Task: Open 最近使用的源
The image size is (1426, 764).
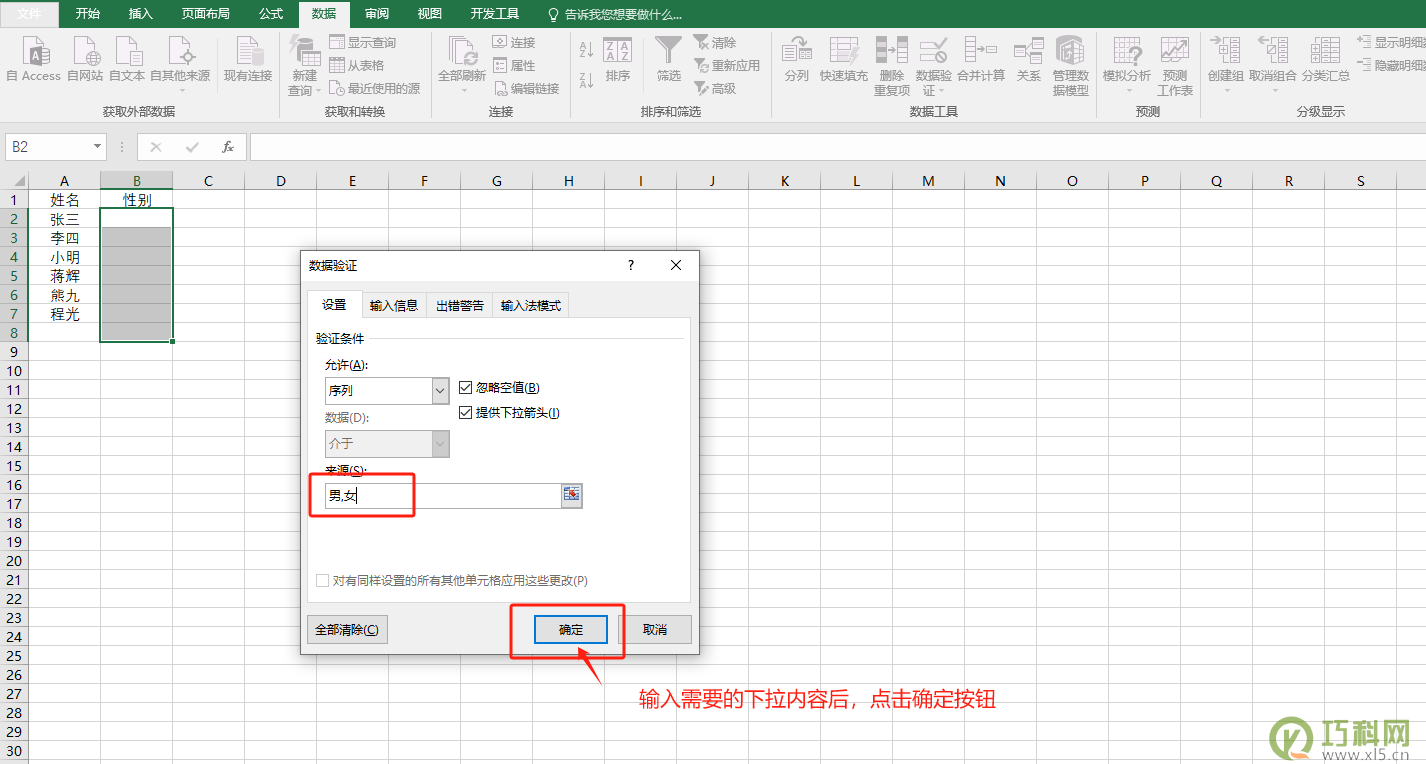Action: (x=374, y=88)
